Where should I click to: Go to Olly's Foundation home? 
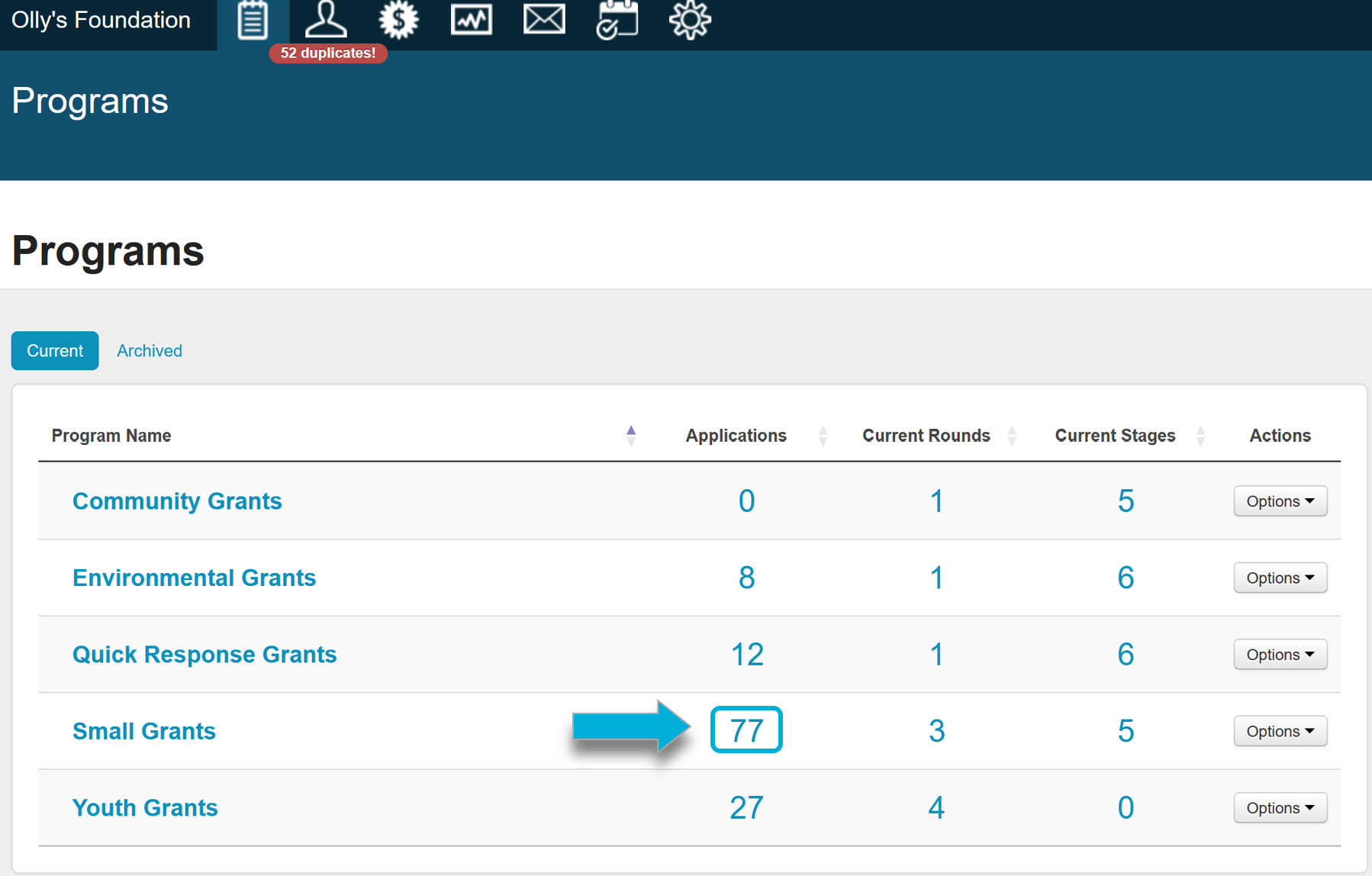point(101,21)
